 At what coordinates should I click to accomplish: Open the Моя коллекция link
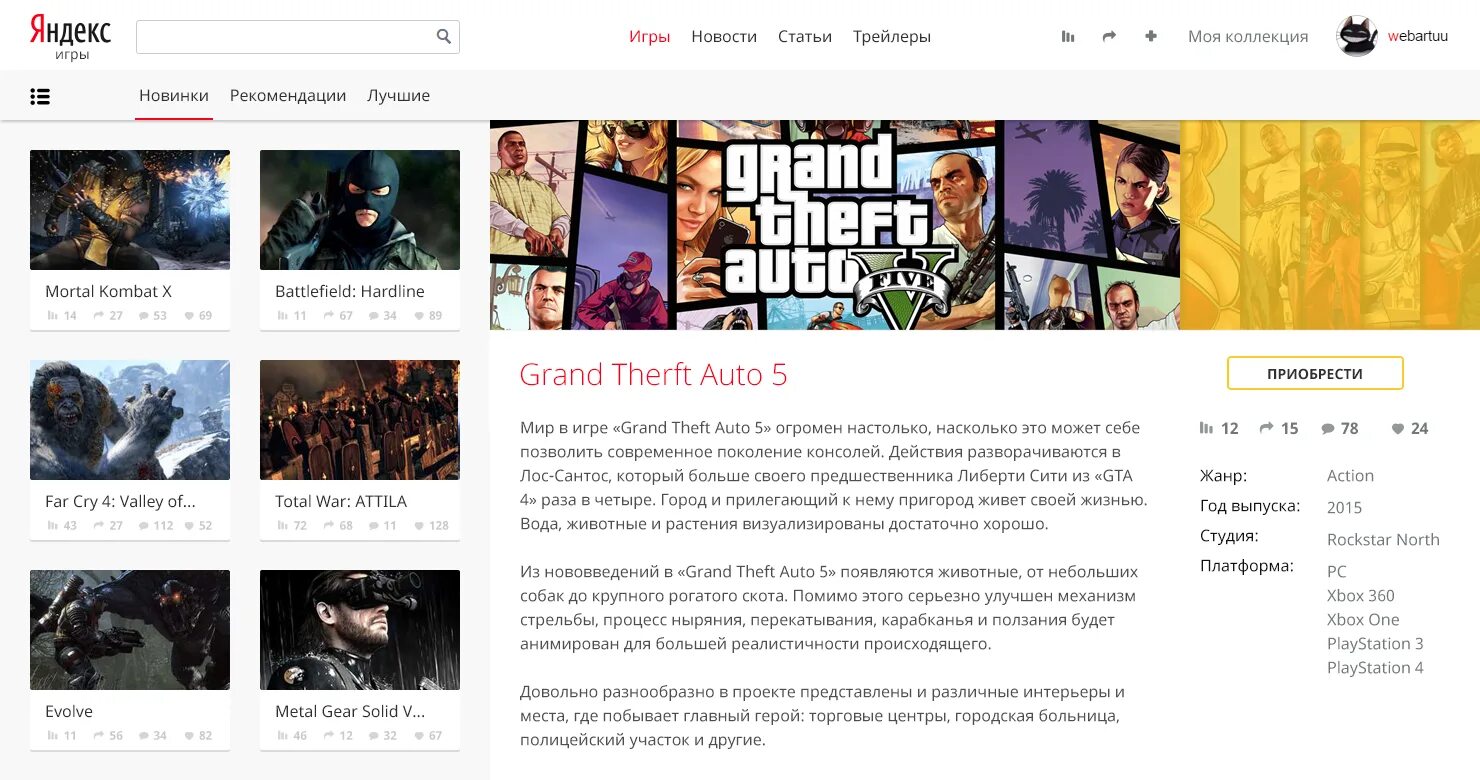point(1248,37)
